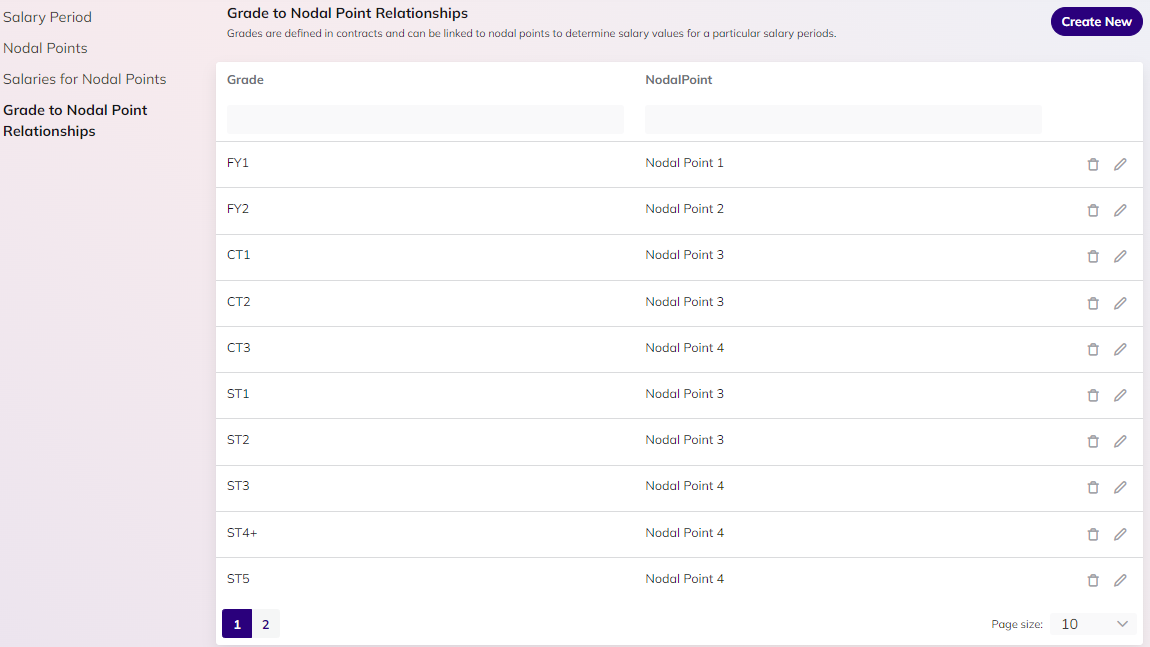Edit the CT1 relationship
The image size is (1150, 647).
[x=1120, y=257]
